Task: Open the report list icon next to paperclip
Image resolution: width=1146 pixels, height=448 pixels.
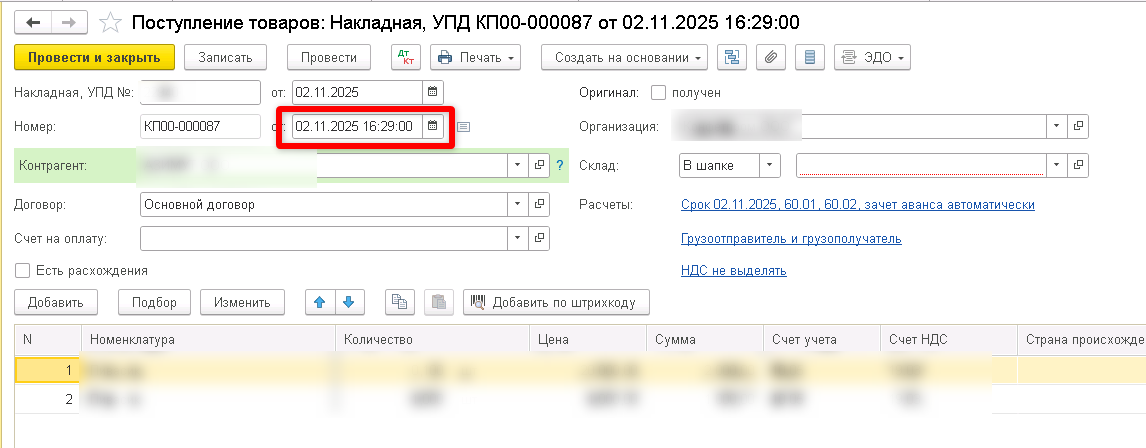Action: point(809,58)
